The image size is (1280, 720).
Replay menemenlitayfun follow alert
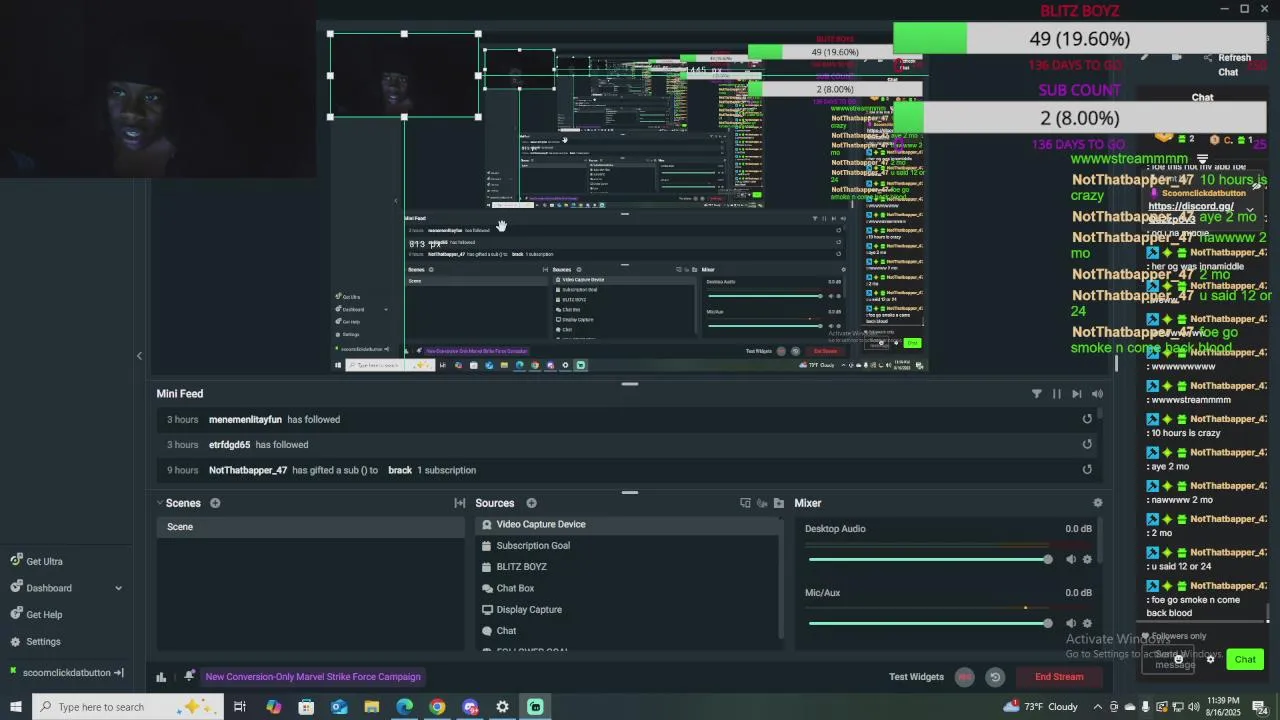[x=1087, y=420]
